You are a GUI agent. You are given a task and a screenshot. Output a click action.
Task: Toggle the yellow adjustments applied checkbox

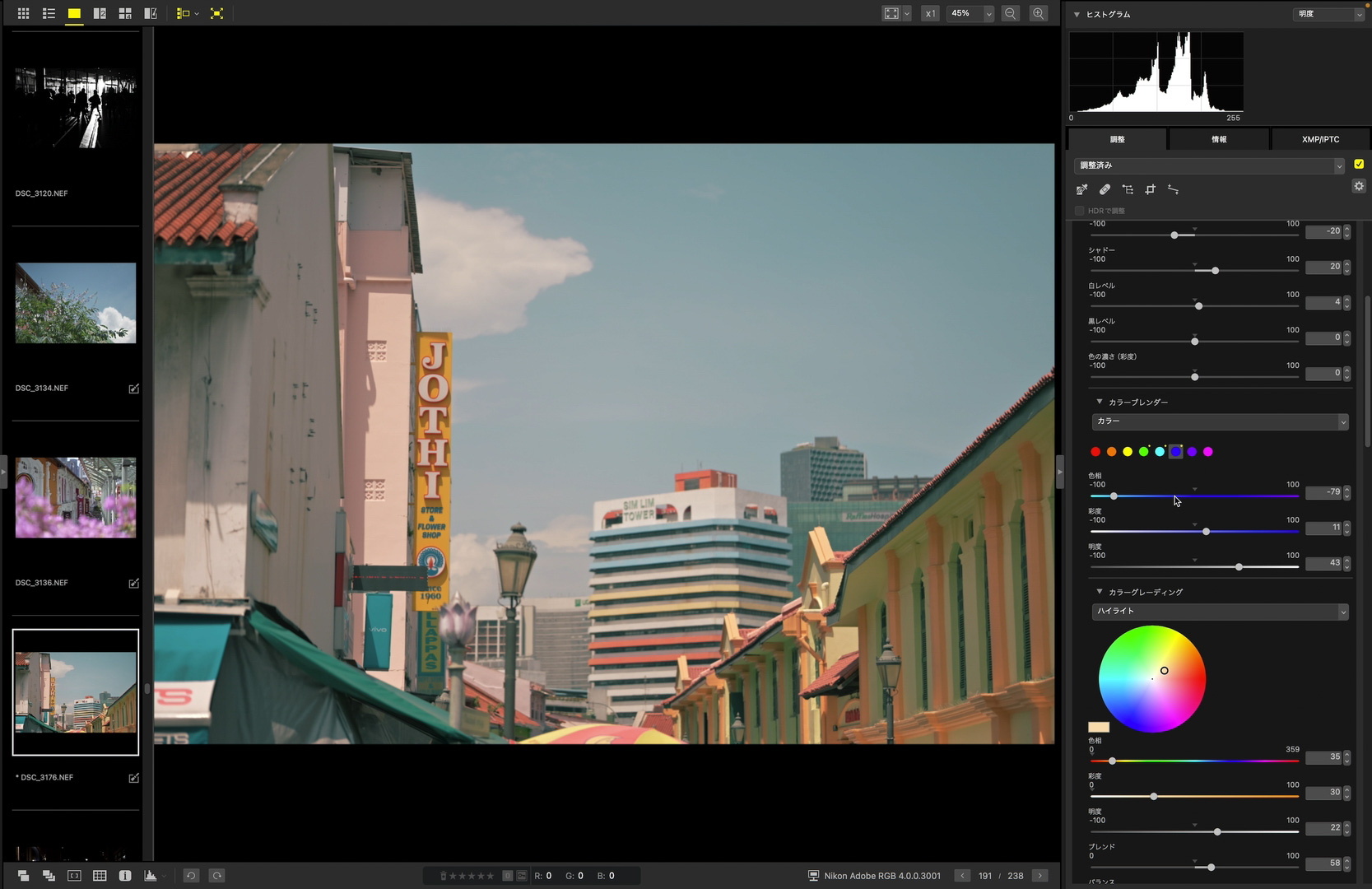[x=1359, y=164]
